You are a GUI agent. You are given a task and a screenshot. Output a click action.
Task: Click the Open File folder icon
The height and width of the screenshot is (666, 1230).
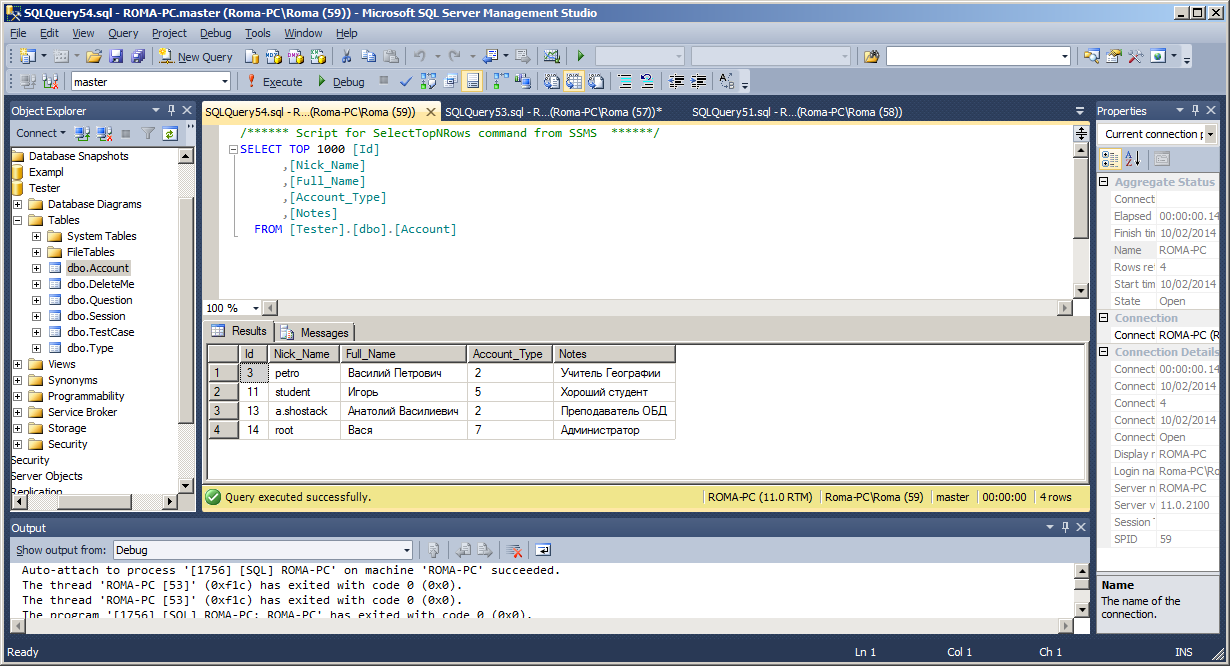point(94,57)
